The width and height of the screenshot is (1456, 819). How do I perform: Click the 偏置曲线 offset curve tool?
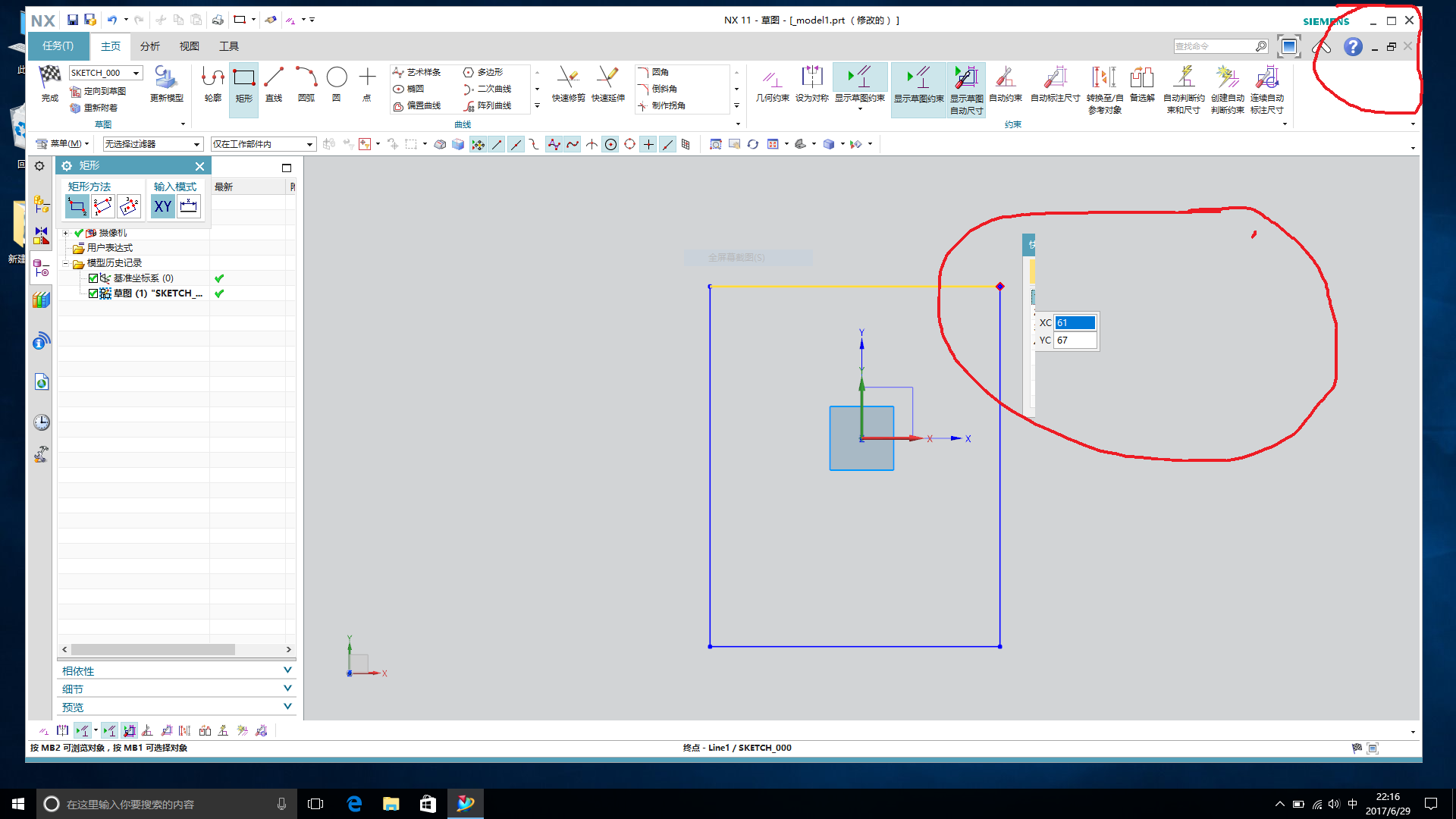point(417,105)
